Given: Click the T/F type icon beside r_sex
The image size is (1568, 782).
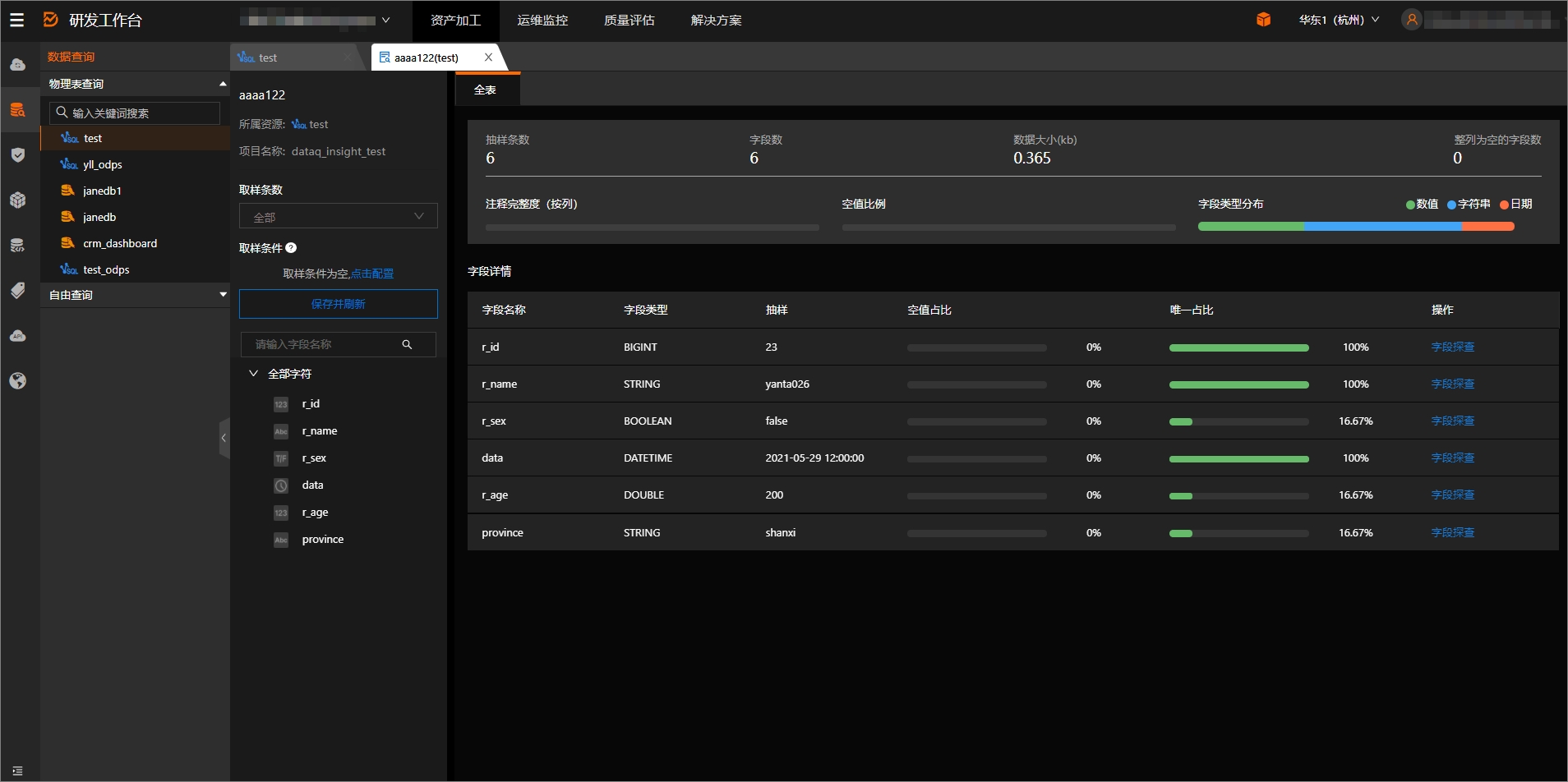Looking at the screenshot, I should point(281,458).
